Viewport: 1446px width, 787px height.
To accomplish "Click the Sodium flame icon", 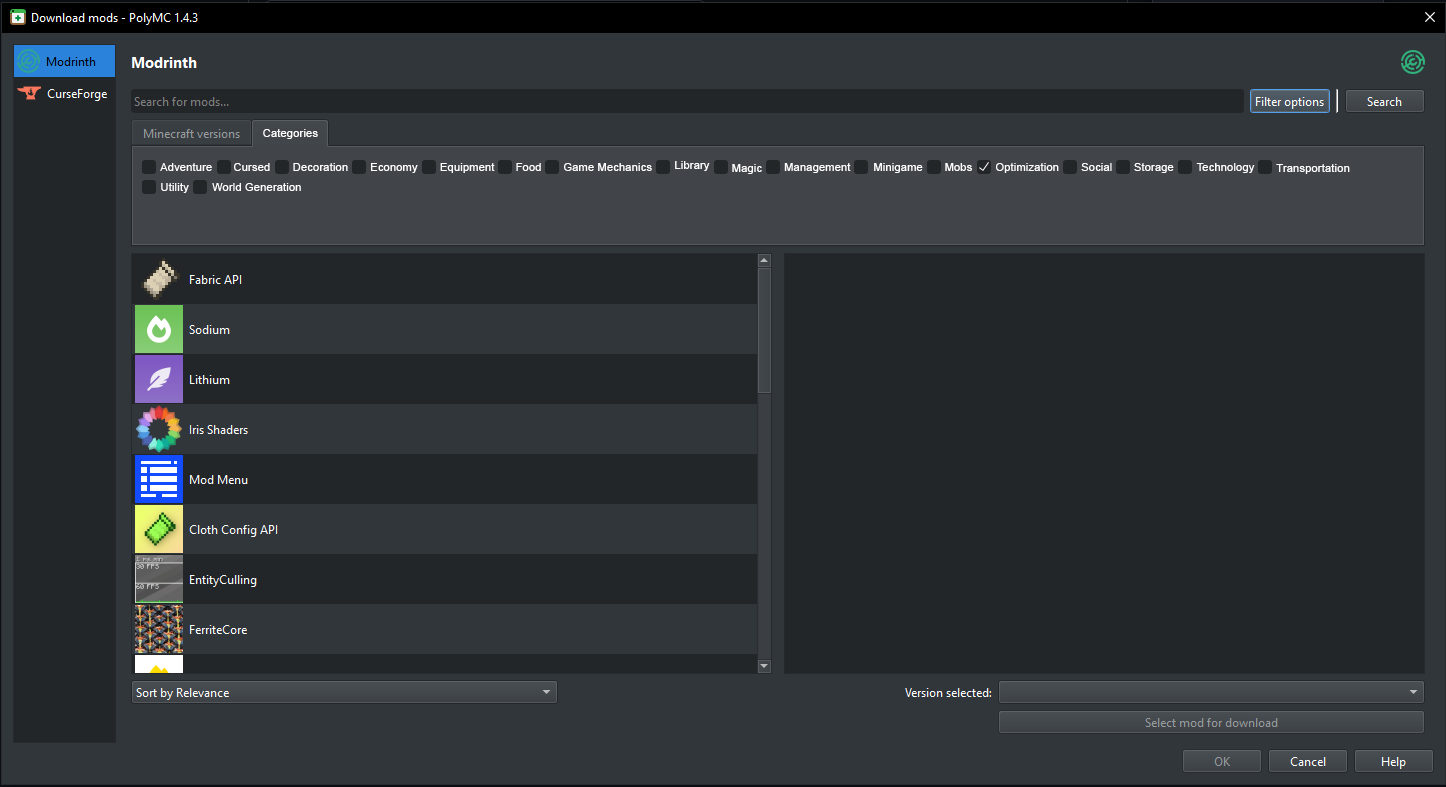I will pyautogui.click(x=158, y=329).
